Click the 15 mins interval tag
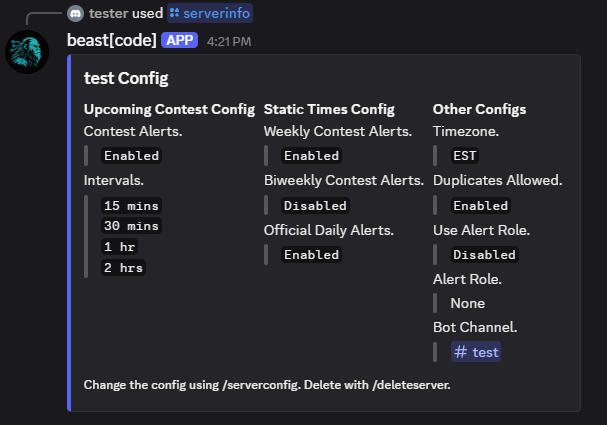607x425 pixels. tap(131, 206)
